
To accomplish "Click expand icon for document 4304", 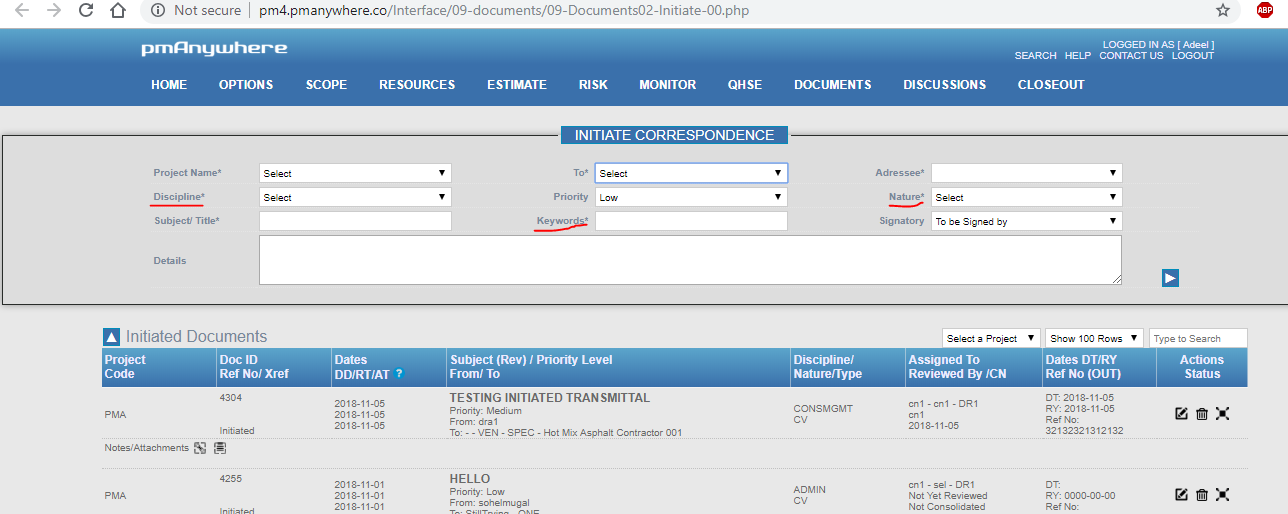I will [x=1222, y=413].
